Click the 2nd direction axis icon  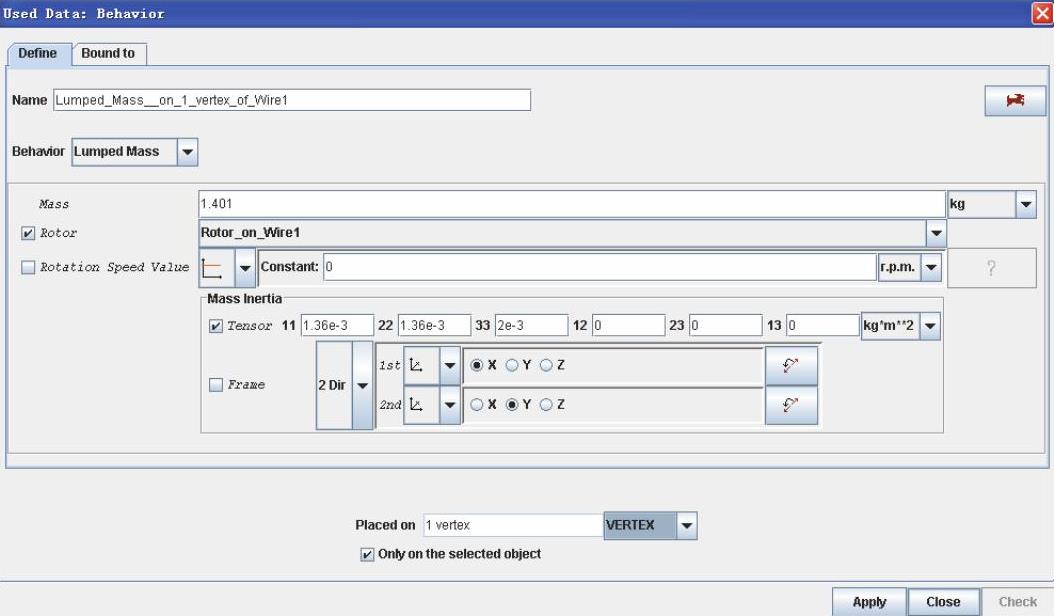pyautogui.click(x=420, y=407)
